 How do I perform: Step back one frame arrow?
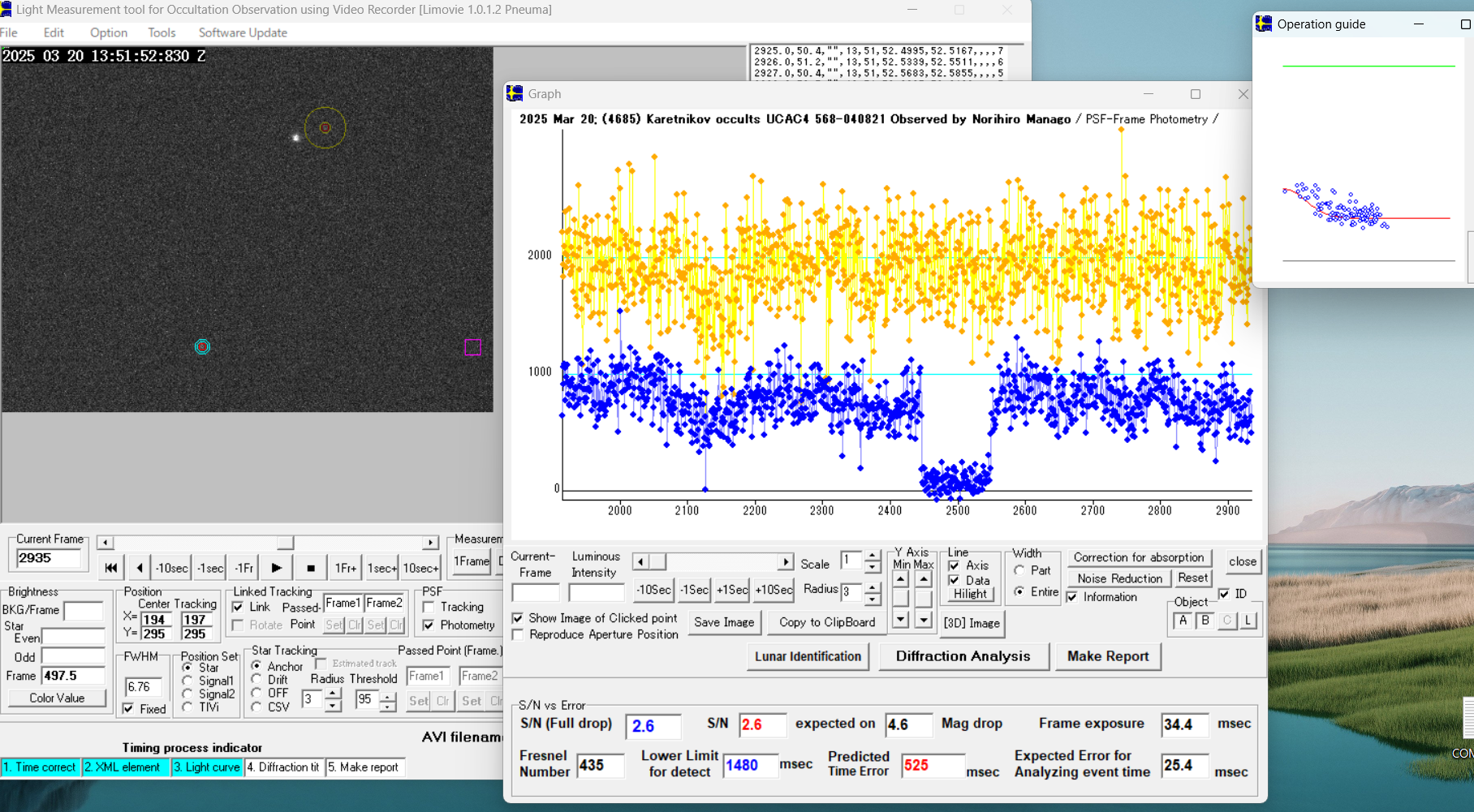[140, 568]
